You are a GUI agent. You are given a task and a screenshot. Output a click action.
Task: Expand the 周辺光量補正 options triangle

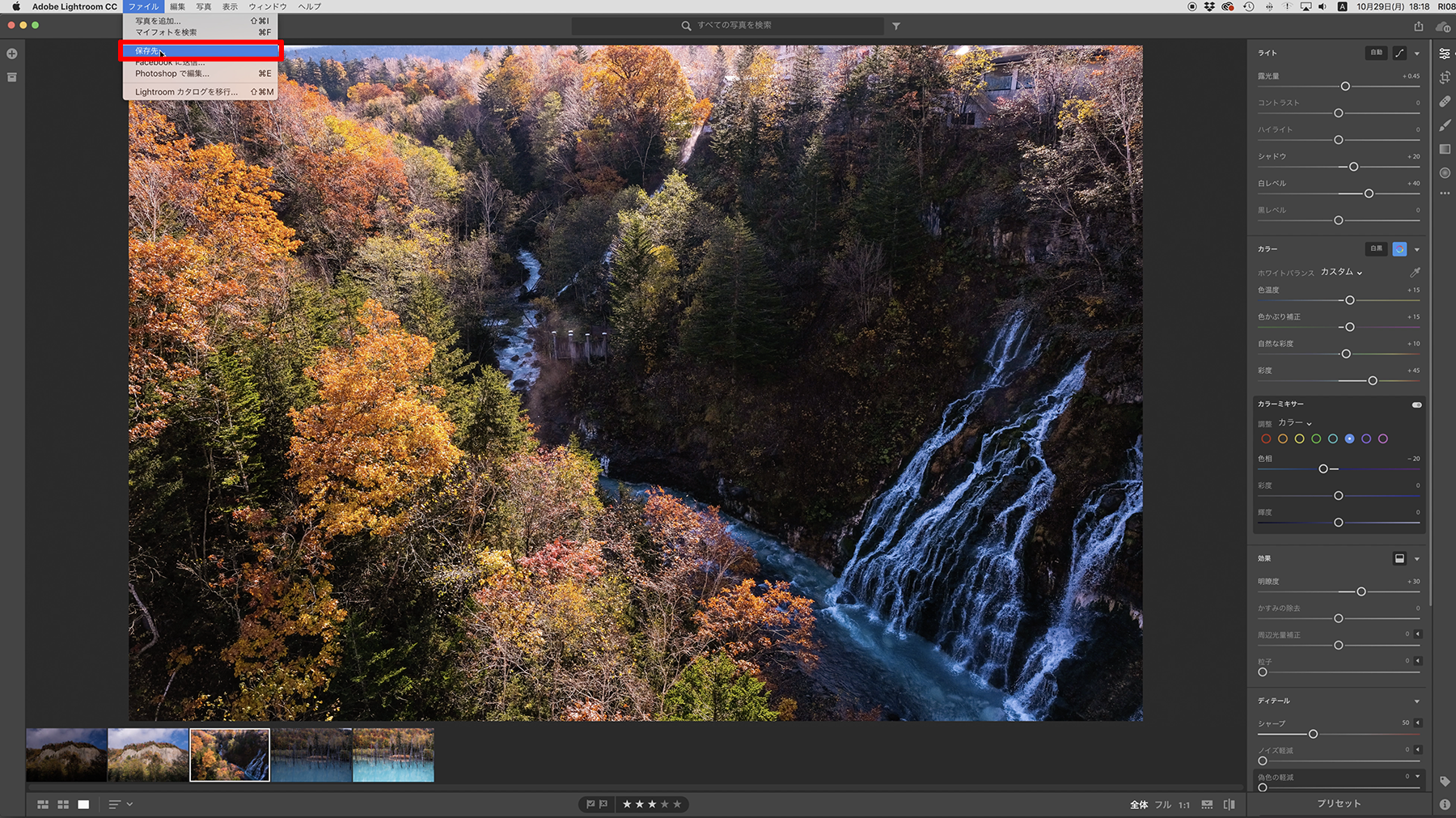click(1417, 634)
